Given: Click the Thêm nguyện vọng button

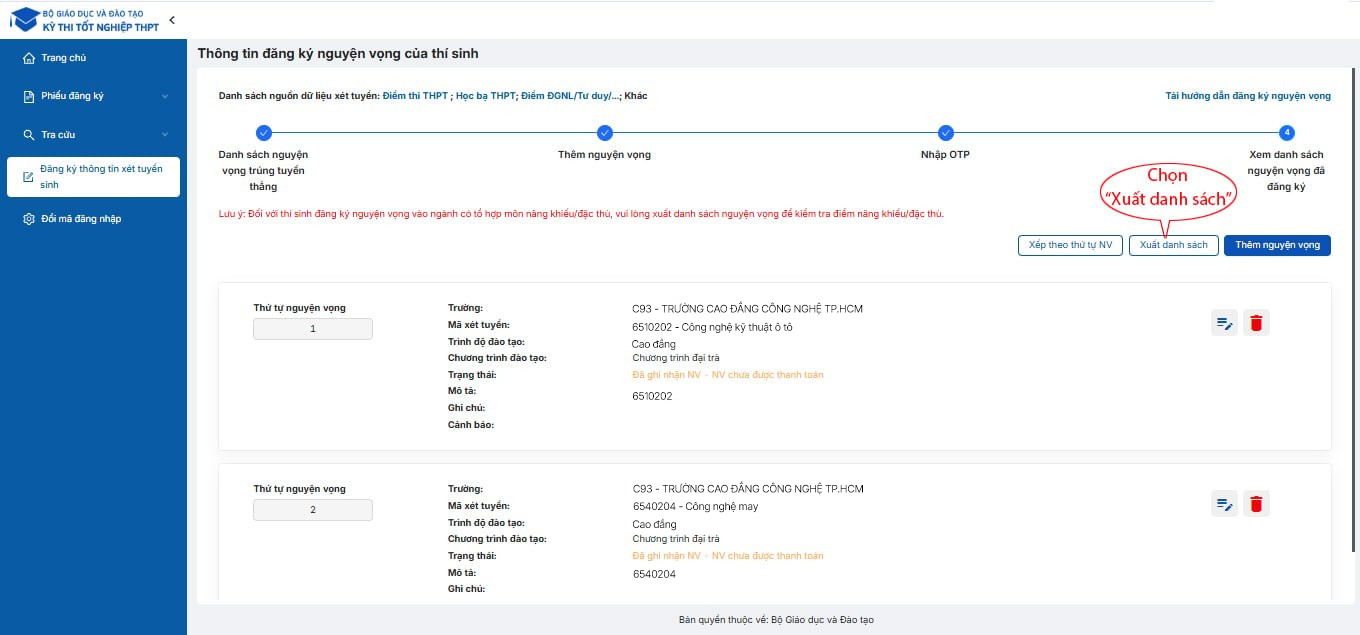Looking at the screenshot, I should (1277, 245).
